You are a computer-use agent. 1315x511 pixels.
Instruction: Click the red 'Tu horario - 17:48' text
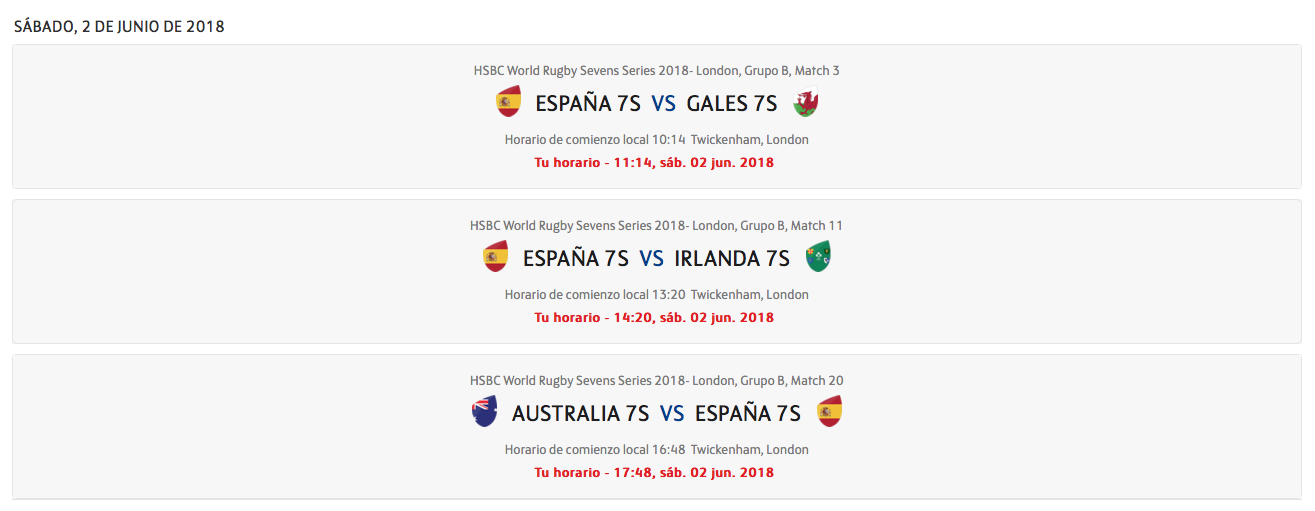click(654, 472)
